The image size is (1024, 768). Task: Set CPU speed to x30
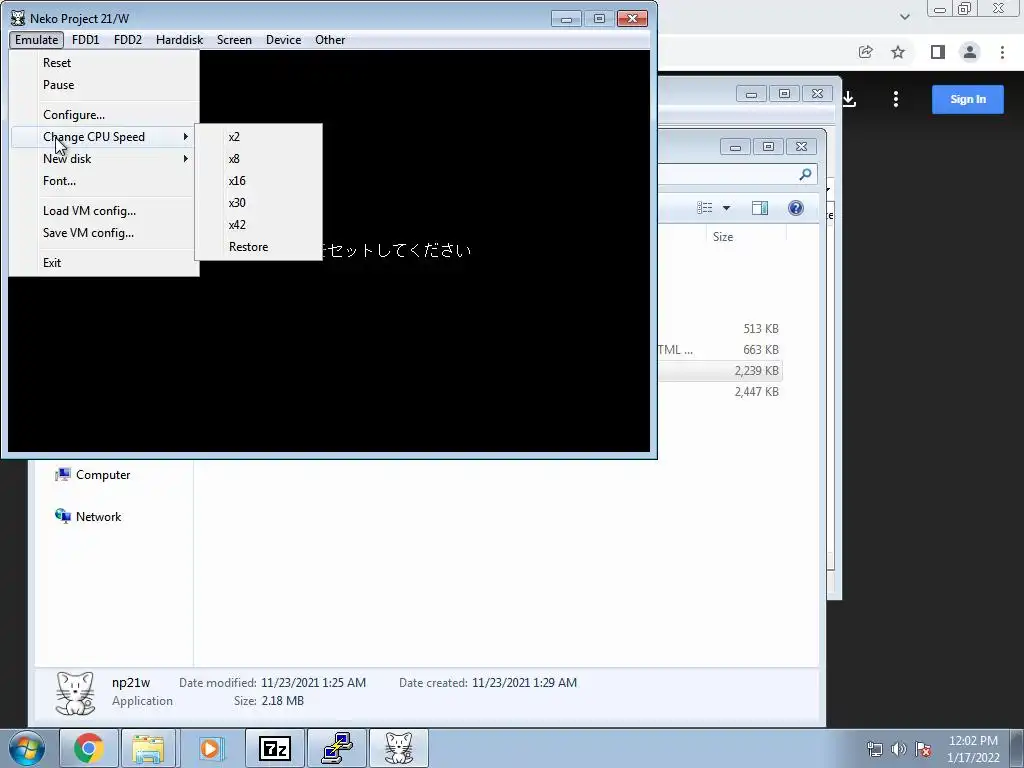pos(259,203)
